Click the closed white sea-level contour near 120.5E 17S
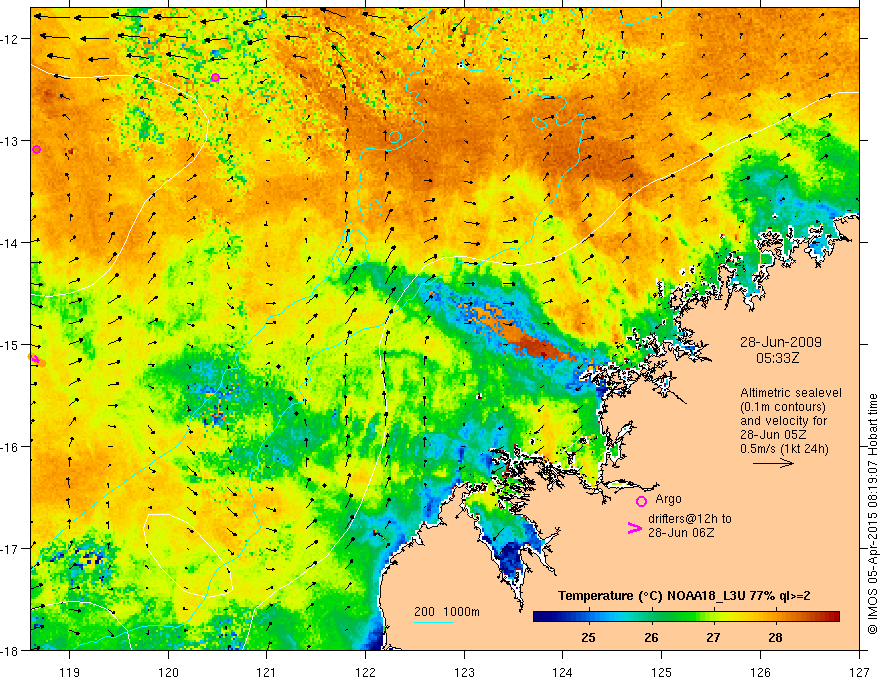 [187, 554]
